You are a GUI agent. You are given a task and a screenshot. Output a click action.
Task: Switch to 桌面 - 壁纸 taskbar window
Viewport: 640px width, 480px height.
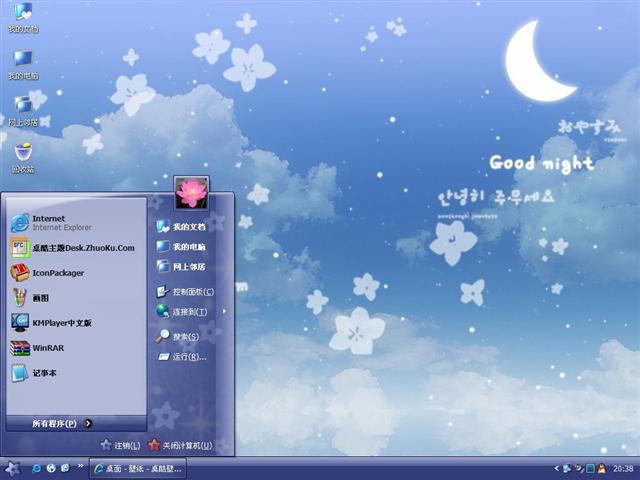(138, 469)
